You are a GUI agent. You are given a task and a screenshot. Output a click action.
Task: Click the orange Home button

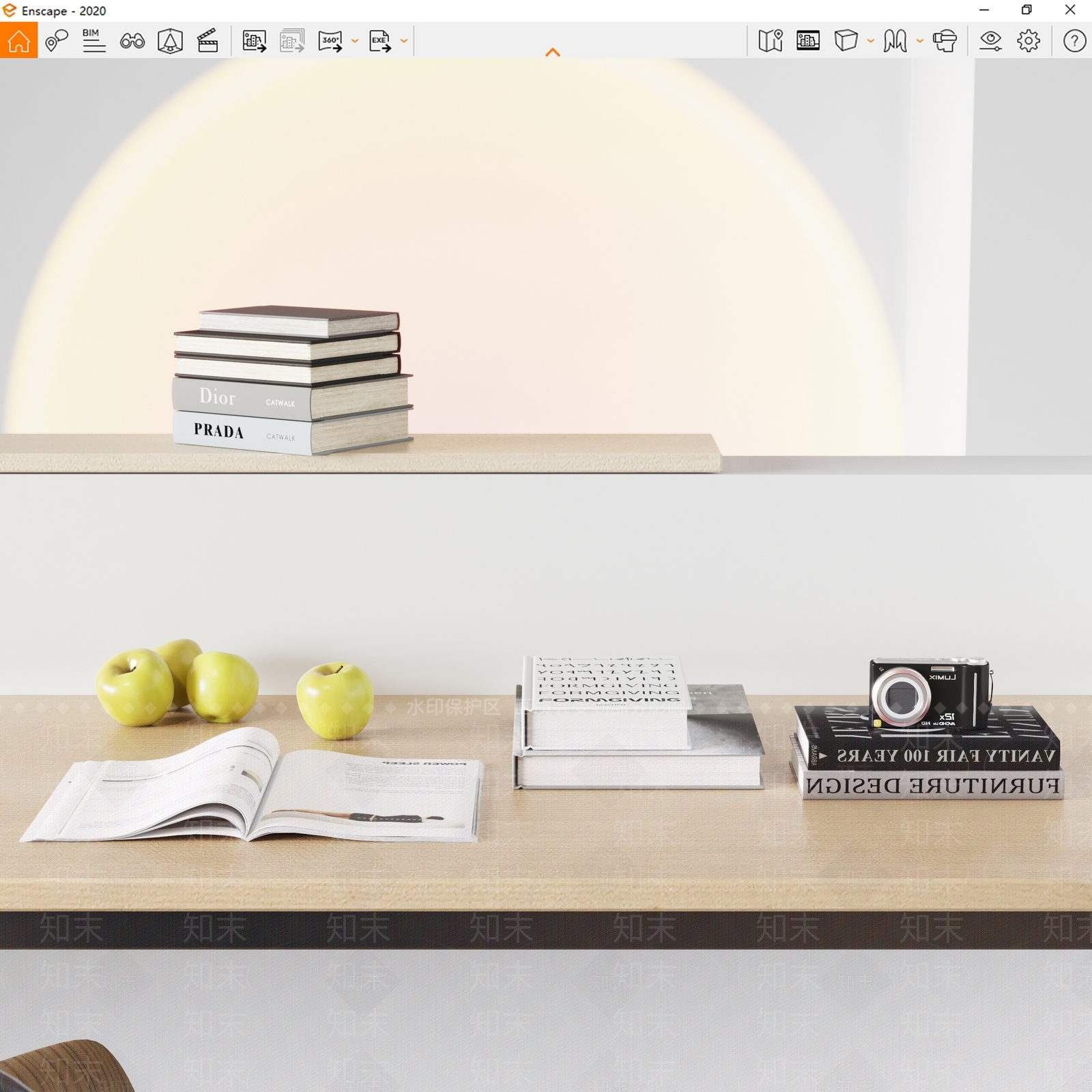(x=18, y=40)
